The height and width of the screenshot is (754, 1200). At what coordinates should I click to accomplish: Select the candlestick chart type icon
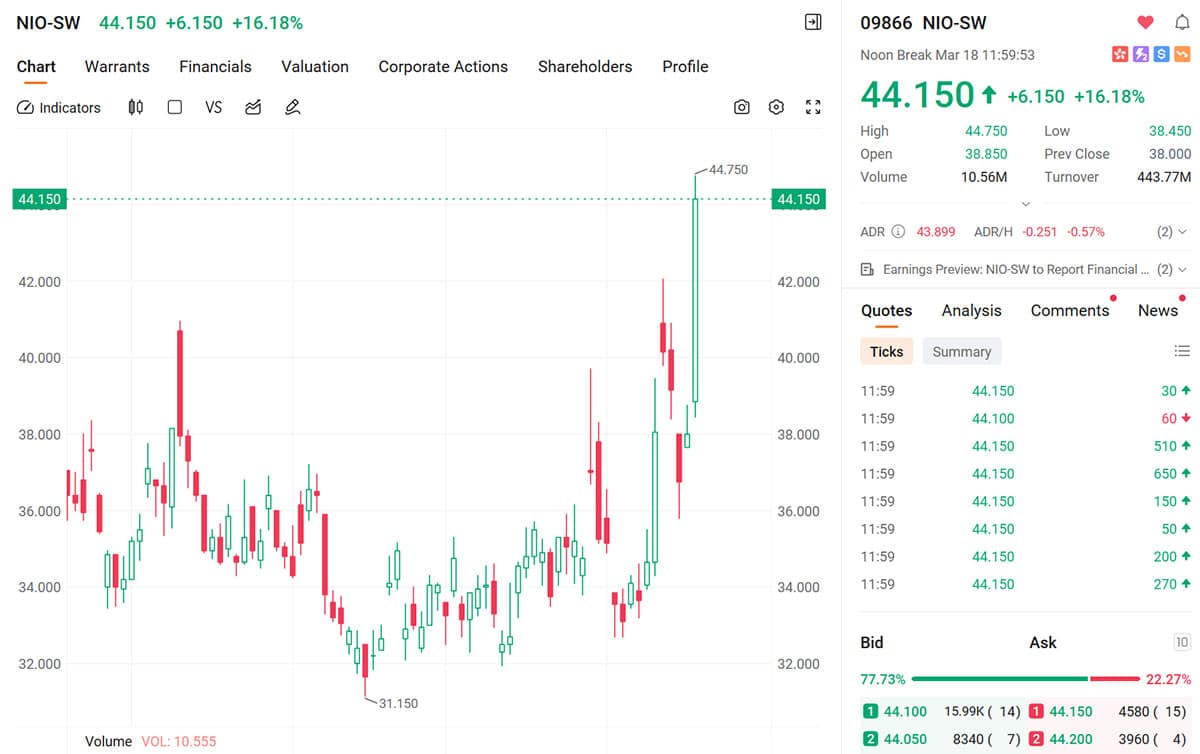tap(136, 107)
